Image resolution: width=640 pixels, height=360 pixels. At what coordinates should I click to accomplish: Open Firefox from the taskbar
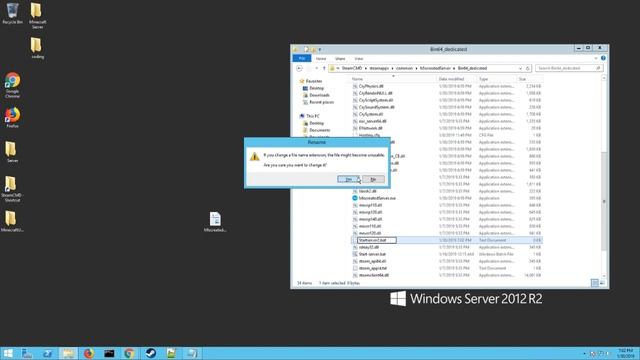89,353
